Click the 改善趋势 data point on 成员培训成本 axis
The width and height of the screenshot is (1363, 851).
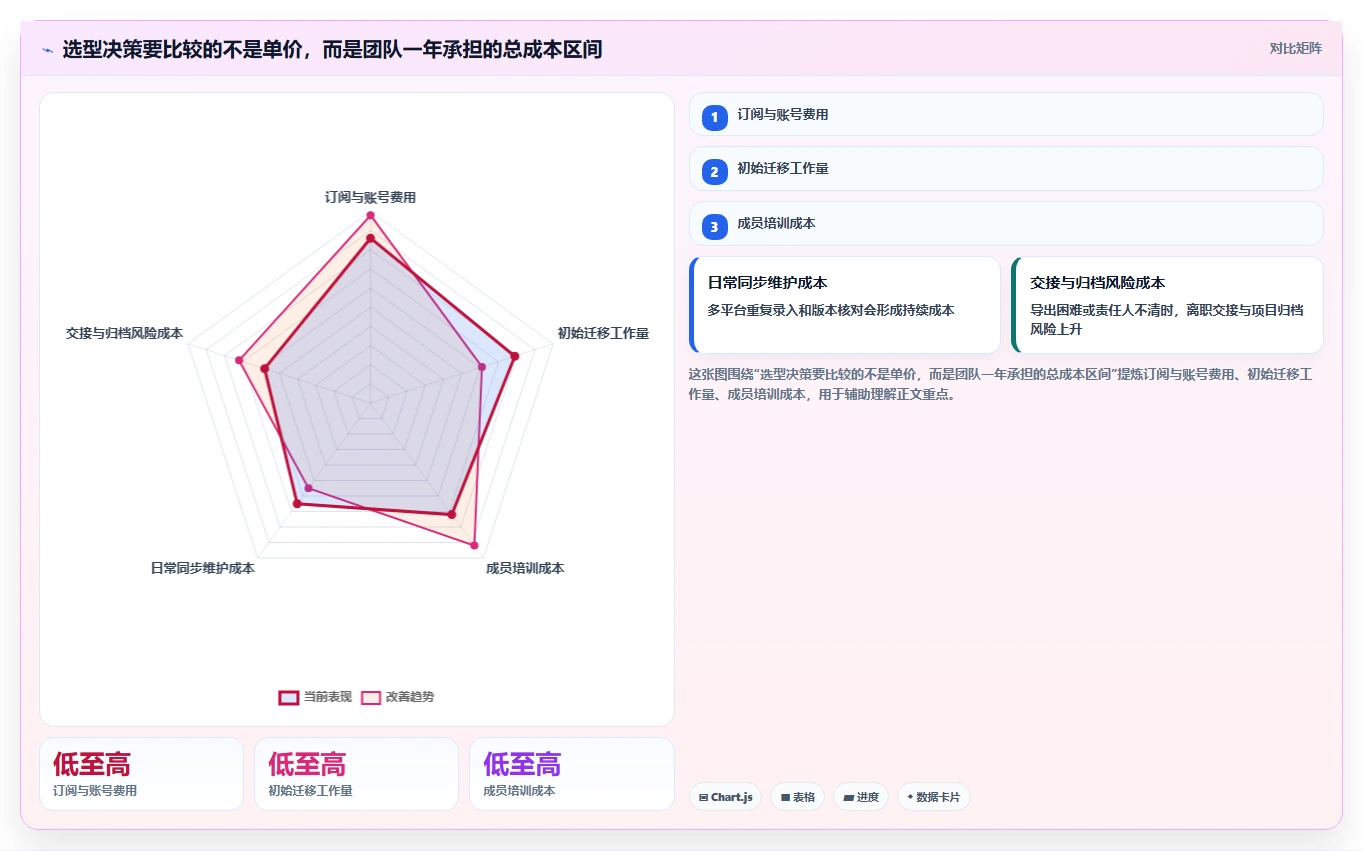pos(474,546)
